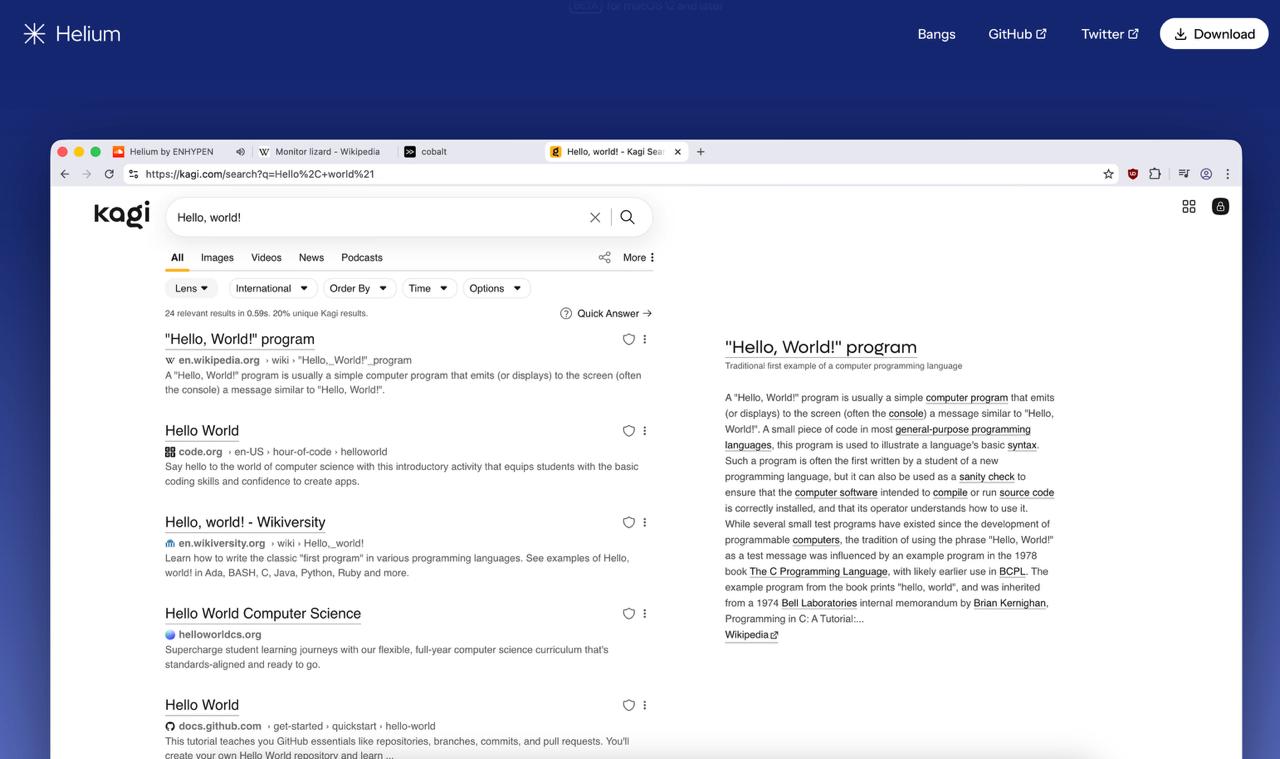Open three-dot menu for code.org result
The height and width of the screenshot is (759, 1280).
coord(645,431)
